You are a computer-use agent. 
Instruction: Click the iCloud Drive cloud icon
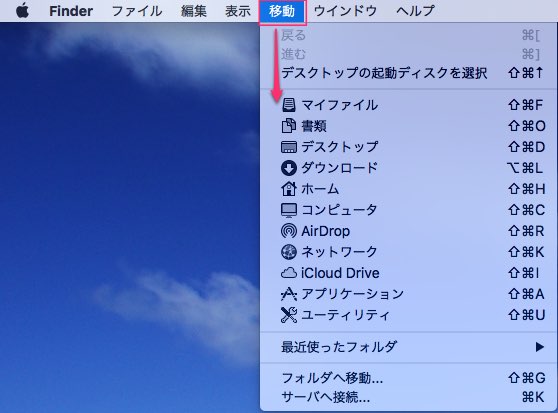pyautogui.click(x=289, y=273)
